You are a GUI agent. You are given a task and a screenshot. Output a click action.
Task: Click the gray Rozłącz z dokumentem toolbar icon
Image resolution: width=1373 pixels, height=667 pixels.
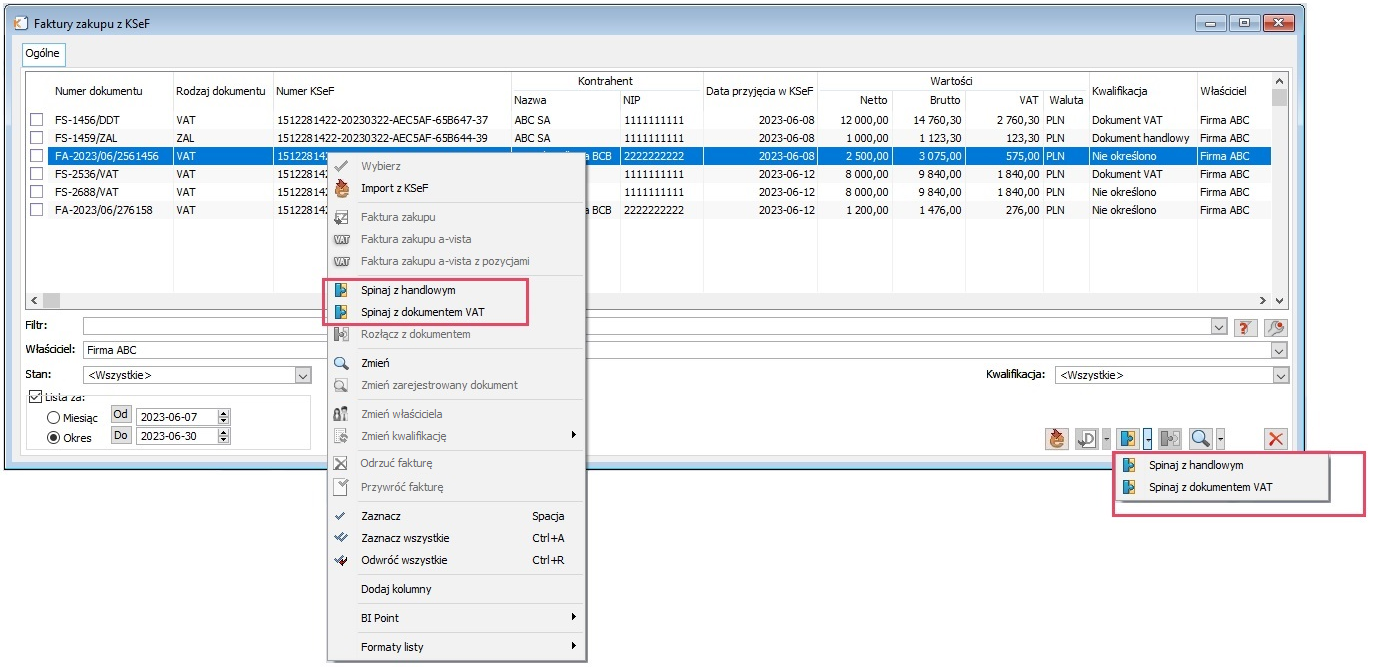coord(1171,438)
